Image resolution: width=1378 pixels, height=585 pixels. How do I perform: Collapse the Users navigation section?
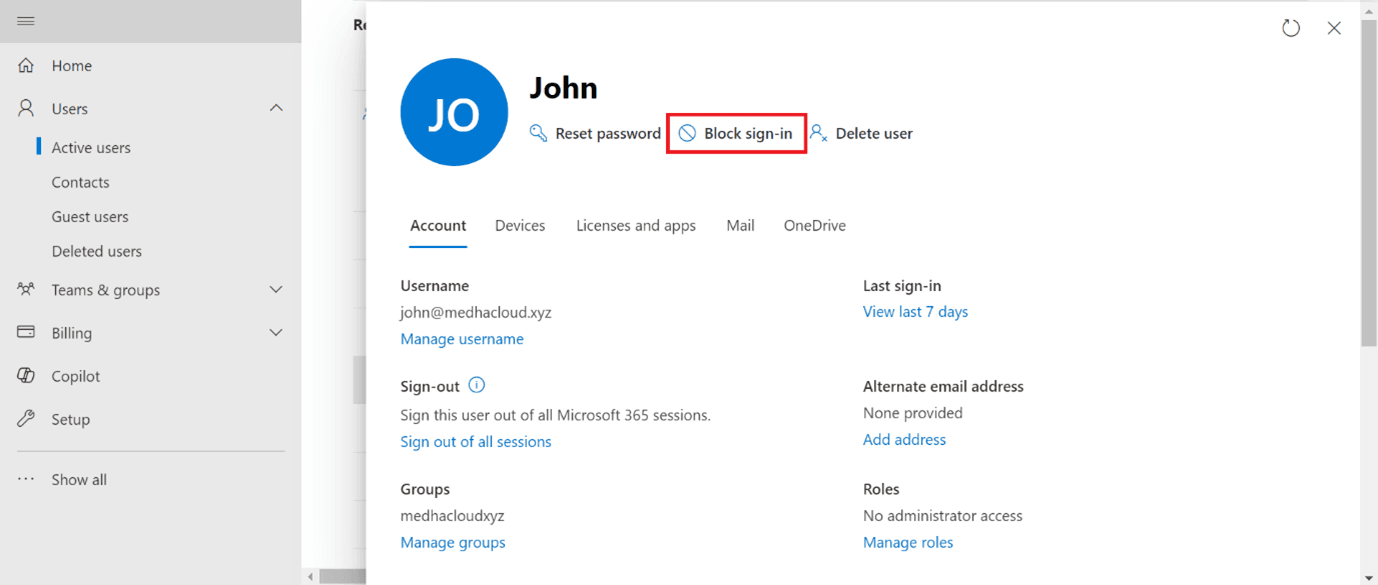(276, 108)
